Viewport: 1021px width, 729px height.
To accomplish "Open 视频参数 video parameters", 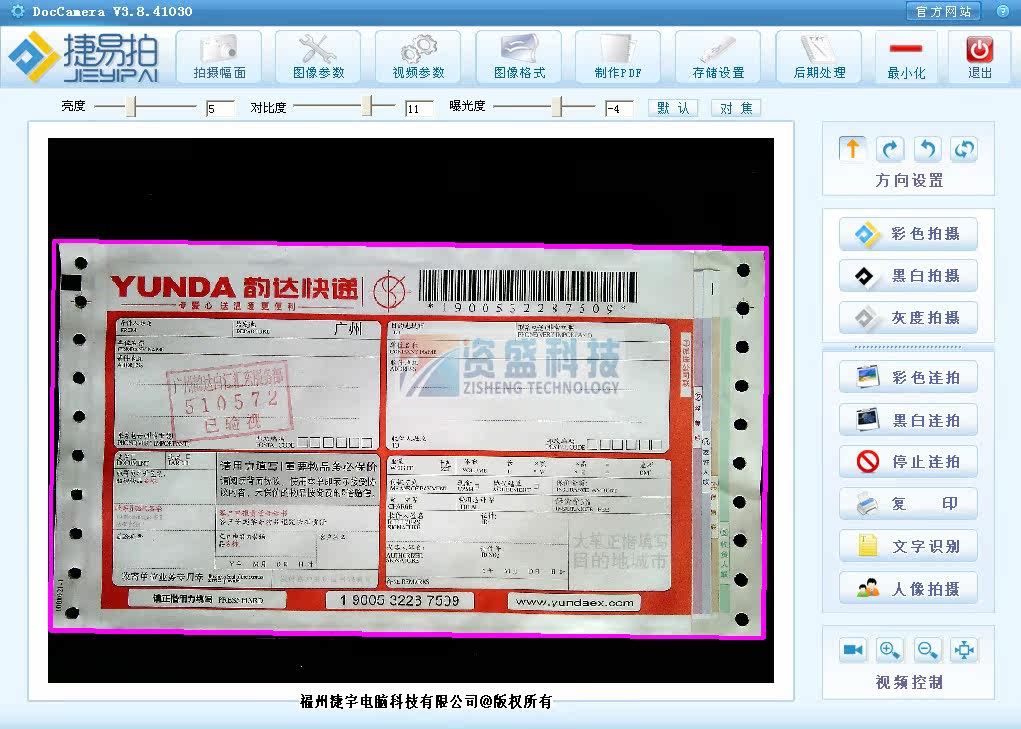I will 418,57.
